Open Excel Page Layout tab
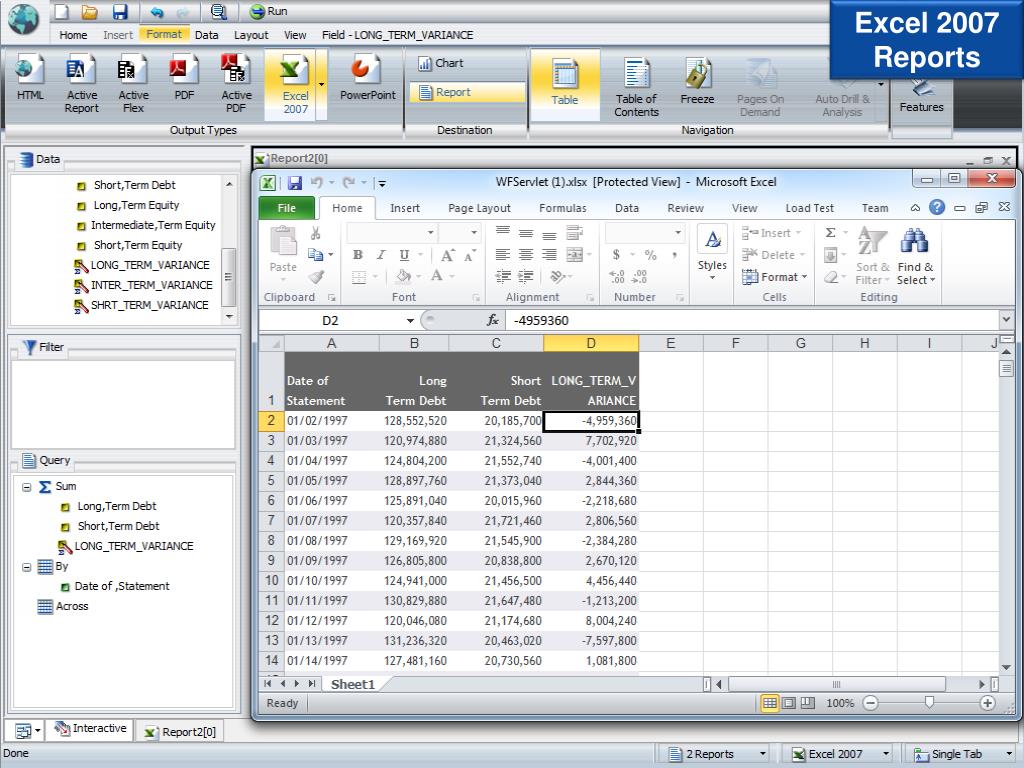Screen dimensions: 1024x768 (x=479, y=208)
